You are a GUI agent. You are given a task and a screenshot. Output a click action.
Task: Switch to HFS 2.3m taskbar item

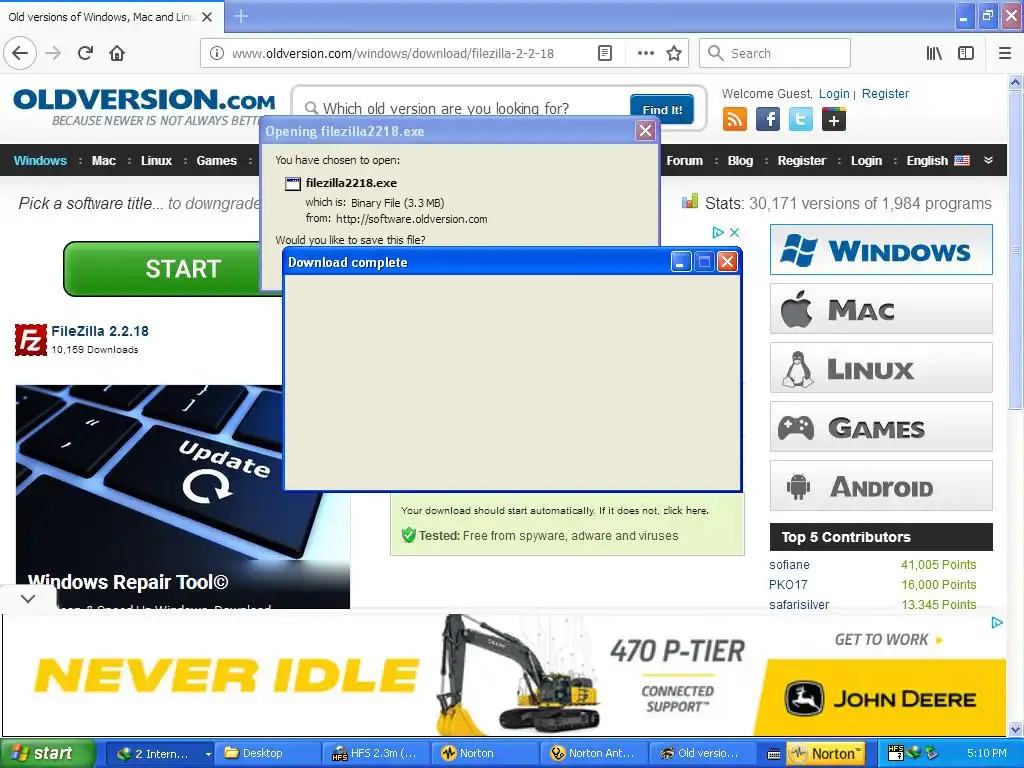click(x=376, y=754)
